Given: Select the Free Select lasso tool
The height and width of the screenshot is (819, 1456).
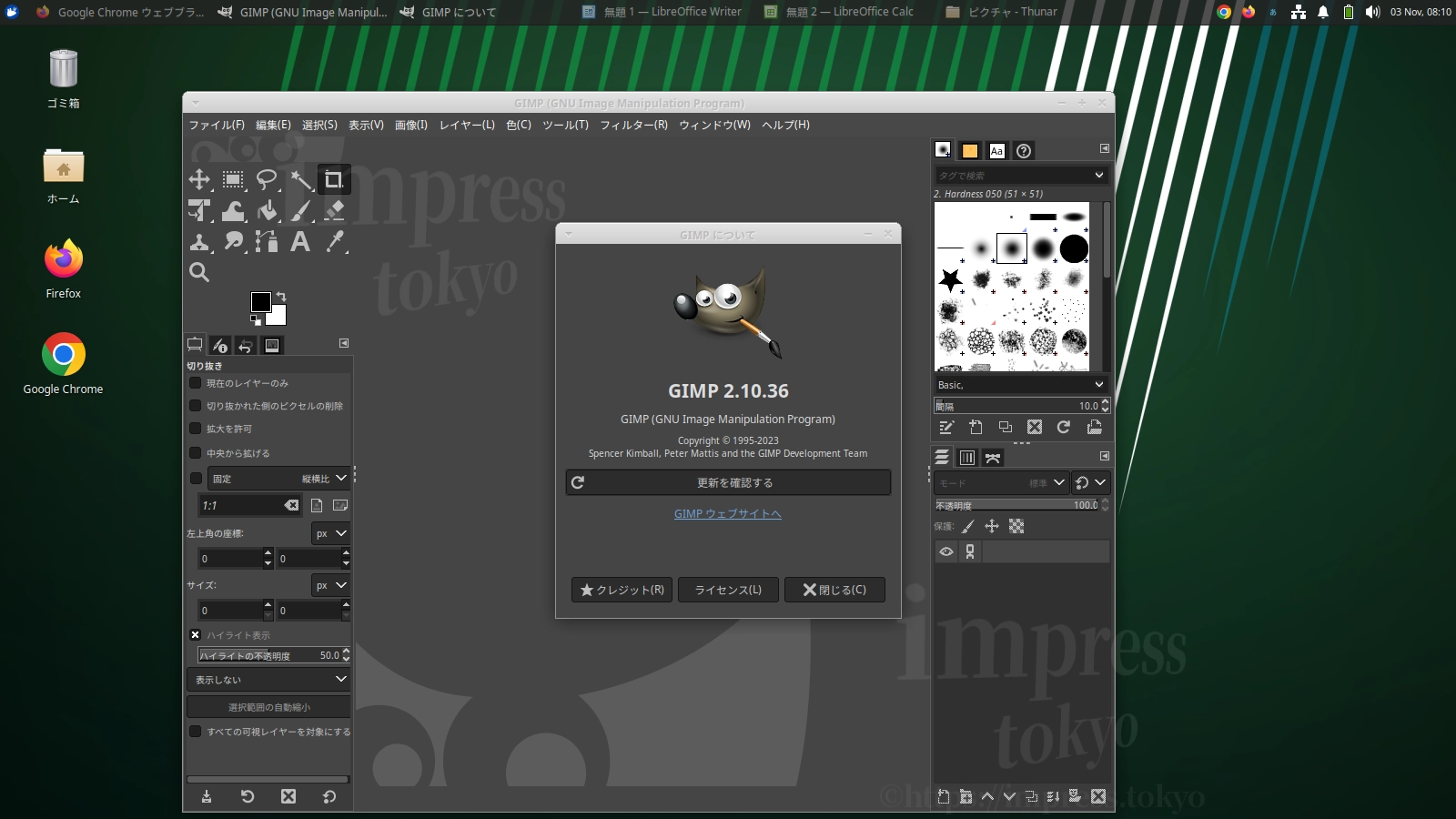Looking at the screenshot, I should pos(267,179).
